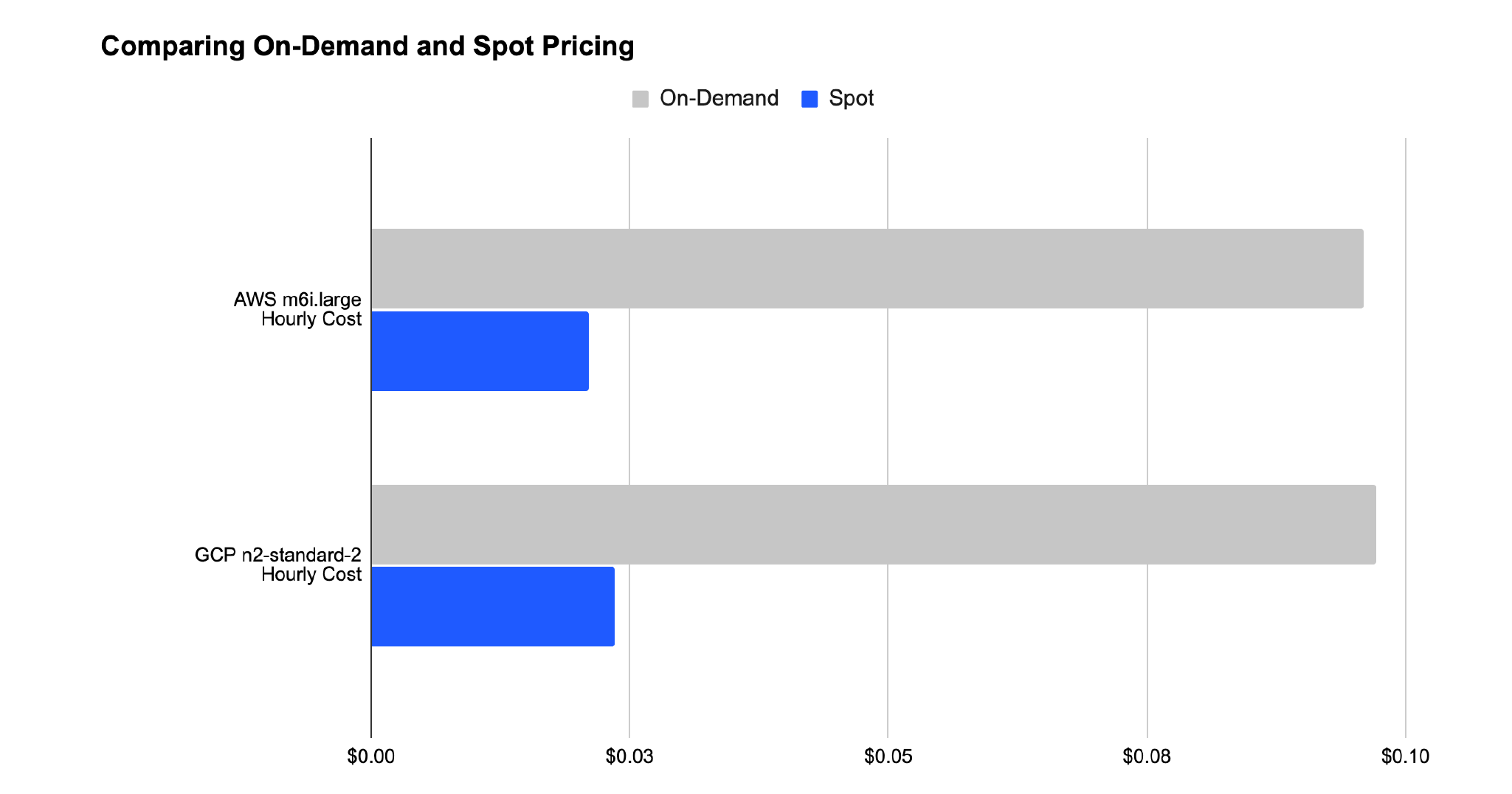Click the $0.10 axis label

click(1405, 756)
